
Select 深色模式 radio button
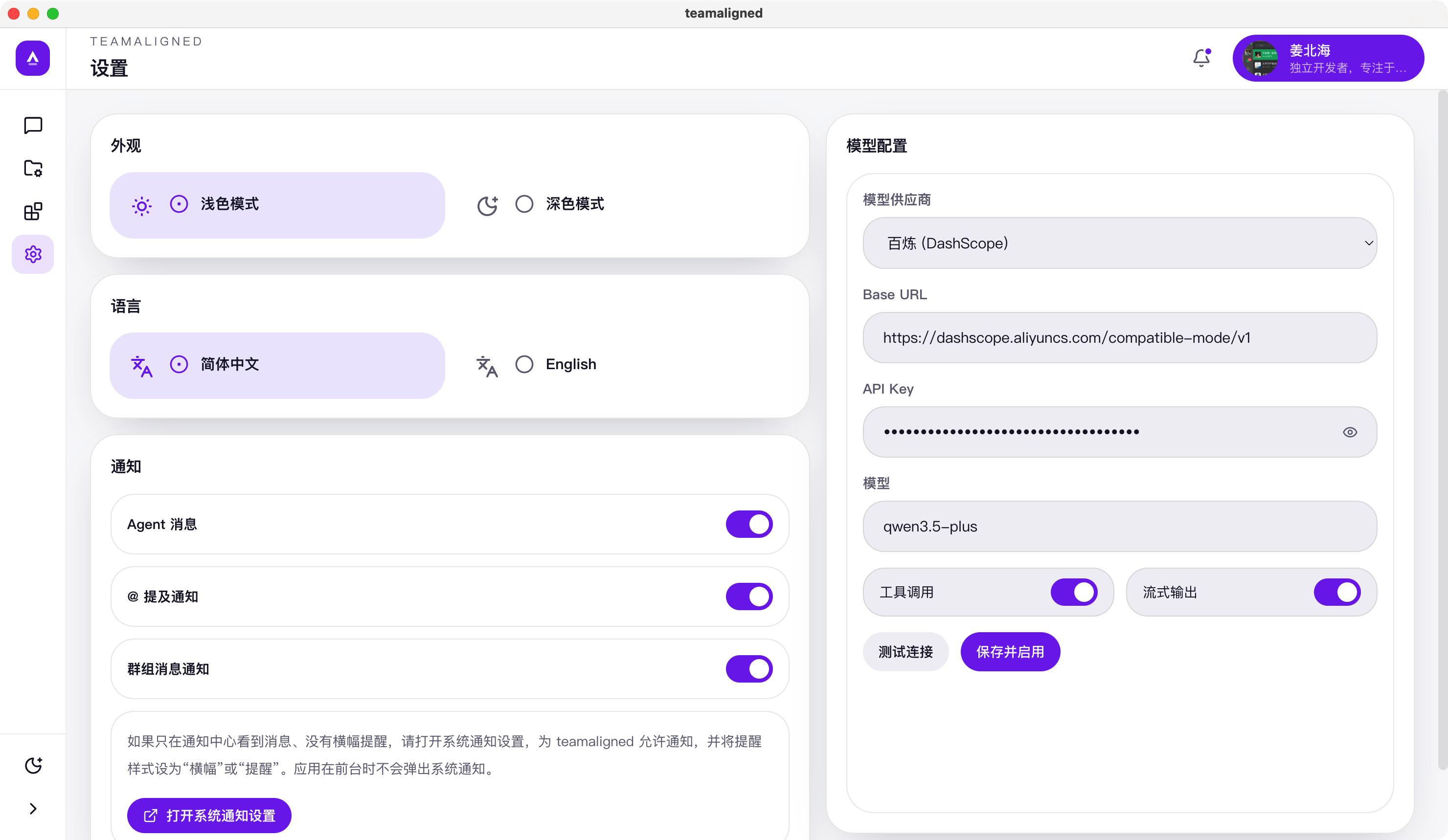click(524, 204)
